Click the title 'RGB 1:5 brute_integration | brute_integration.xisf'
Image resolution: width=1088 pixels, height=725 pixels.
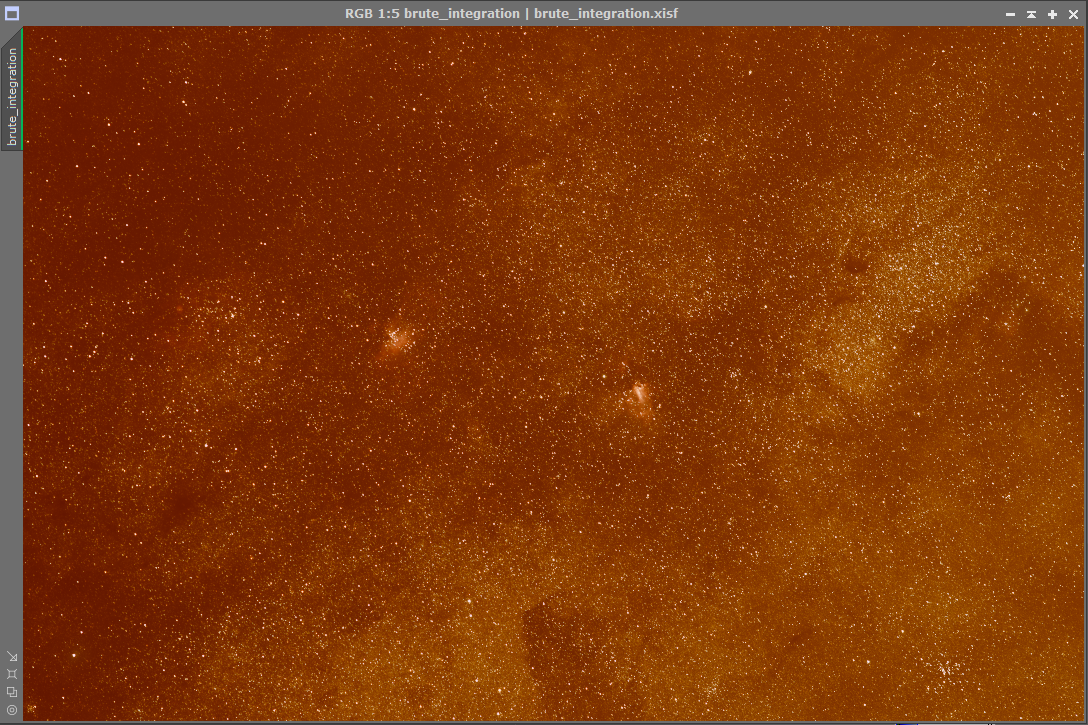click(511, 13)
